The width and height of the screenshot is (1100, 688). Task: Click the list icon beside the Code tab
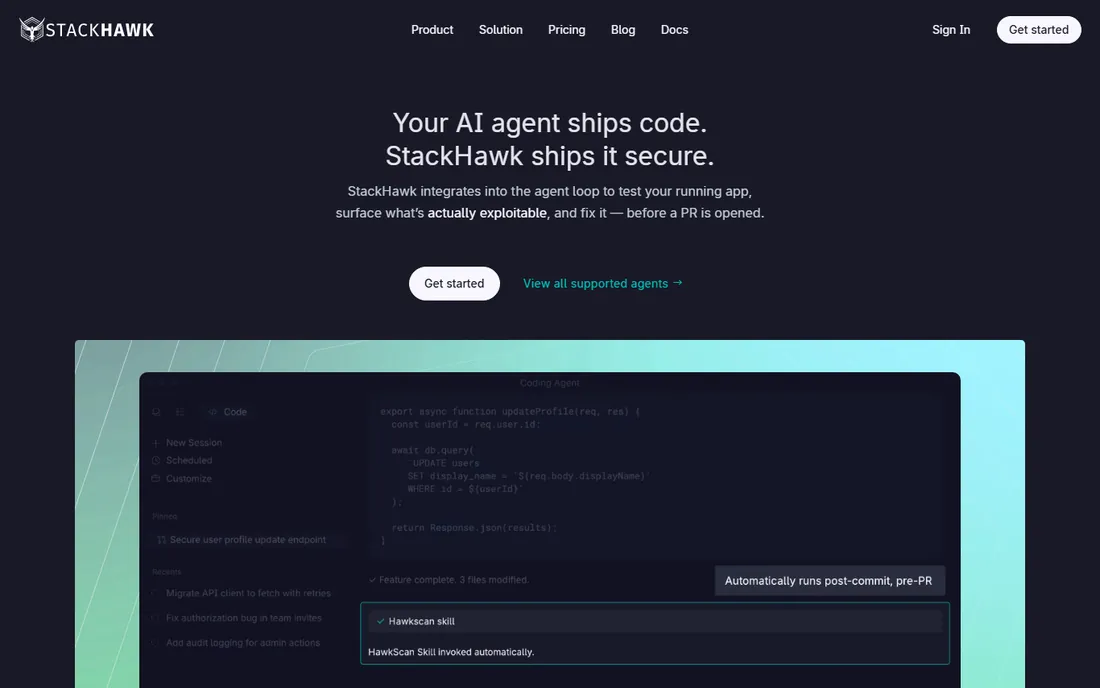[180, 412]
